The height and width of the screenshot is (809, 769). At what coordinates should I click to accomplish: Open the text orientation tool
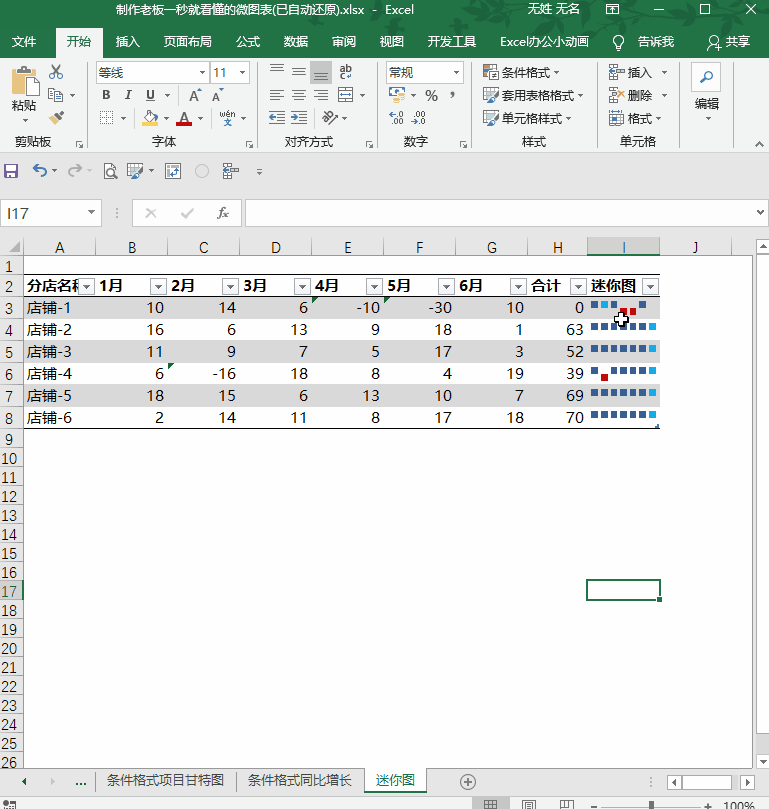click(x=330, y=118)
